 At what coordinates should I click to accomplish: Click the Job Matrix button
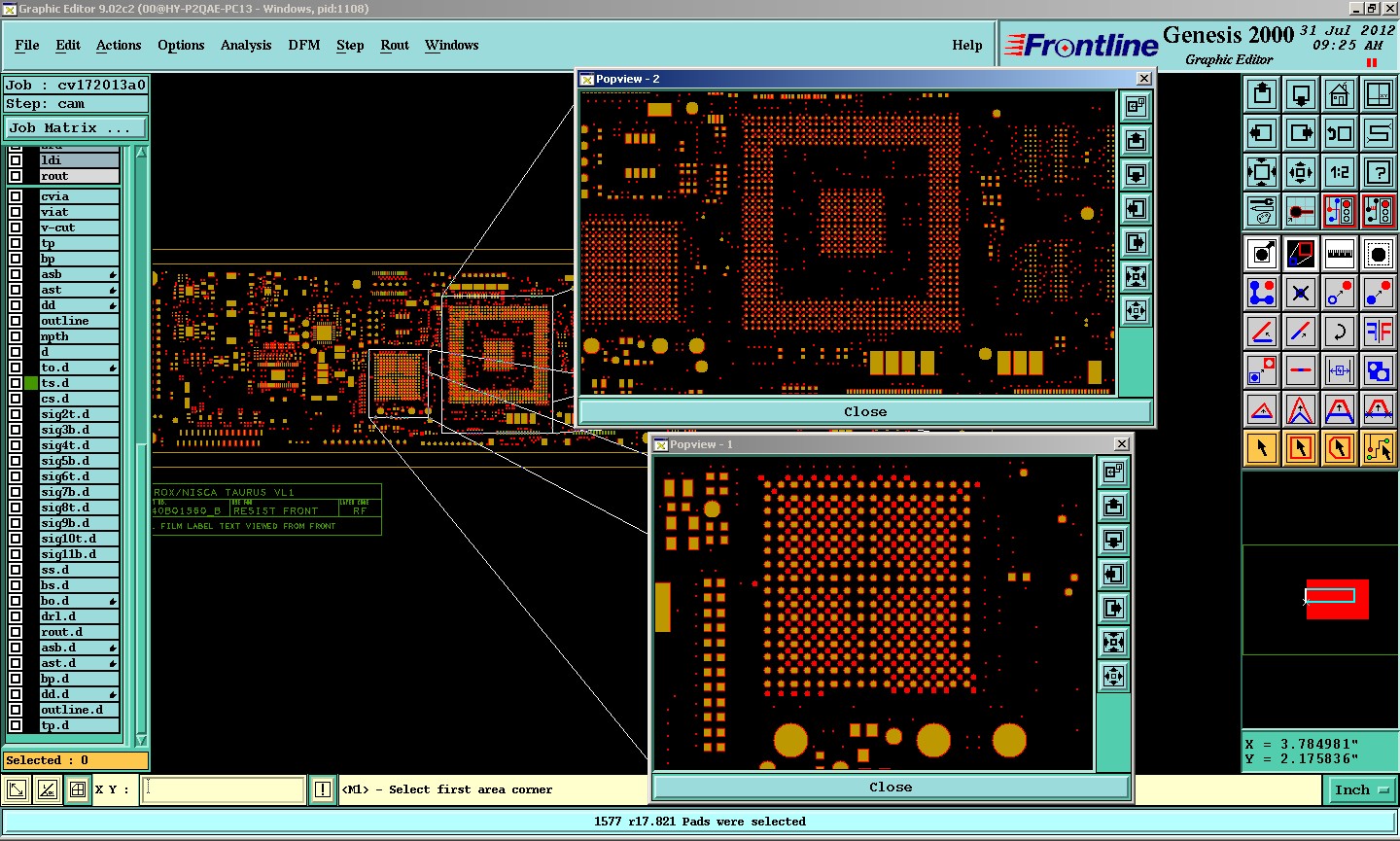(76, 127)
